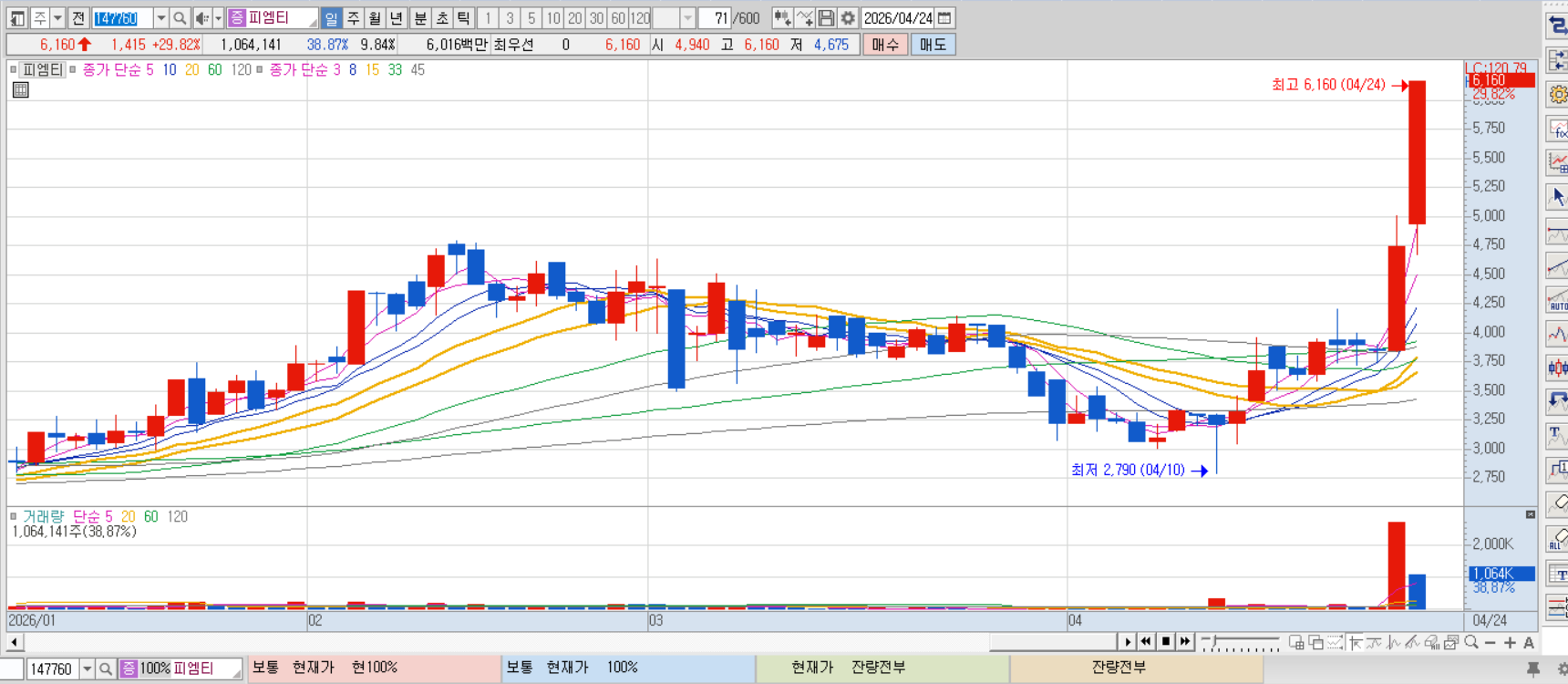Viewport: 1568px width, 684px height.
Task: Open bottom bar 147760 code dropdown
Action: pyautogui.click(x=88, y=669)
